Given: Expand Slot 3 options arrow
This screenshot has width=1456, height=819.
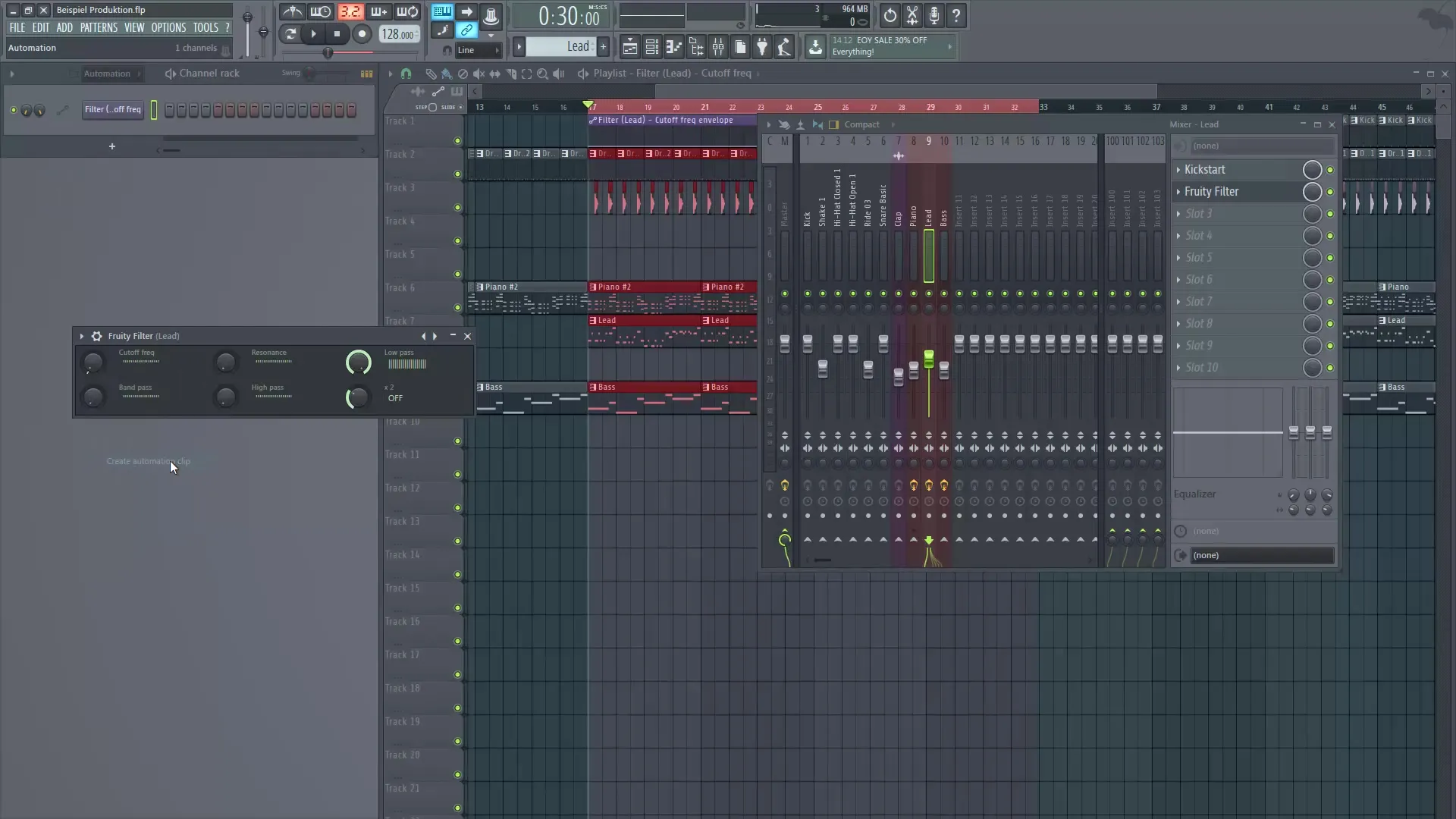Looking at the screenshot, I should (x=1178, y=214).
